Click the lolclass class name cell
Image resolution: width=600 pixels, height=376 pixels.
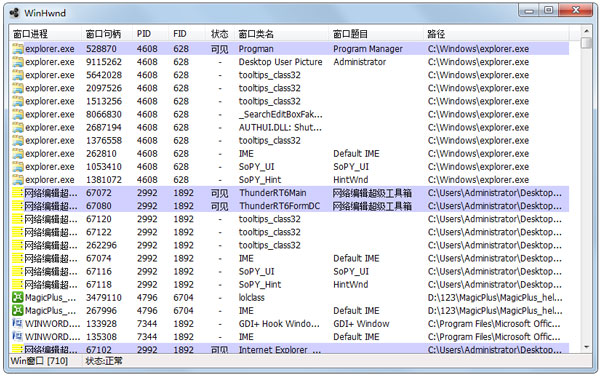[251, 298]
